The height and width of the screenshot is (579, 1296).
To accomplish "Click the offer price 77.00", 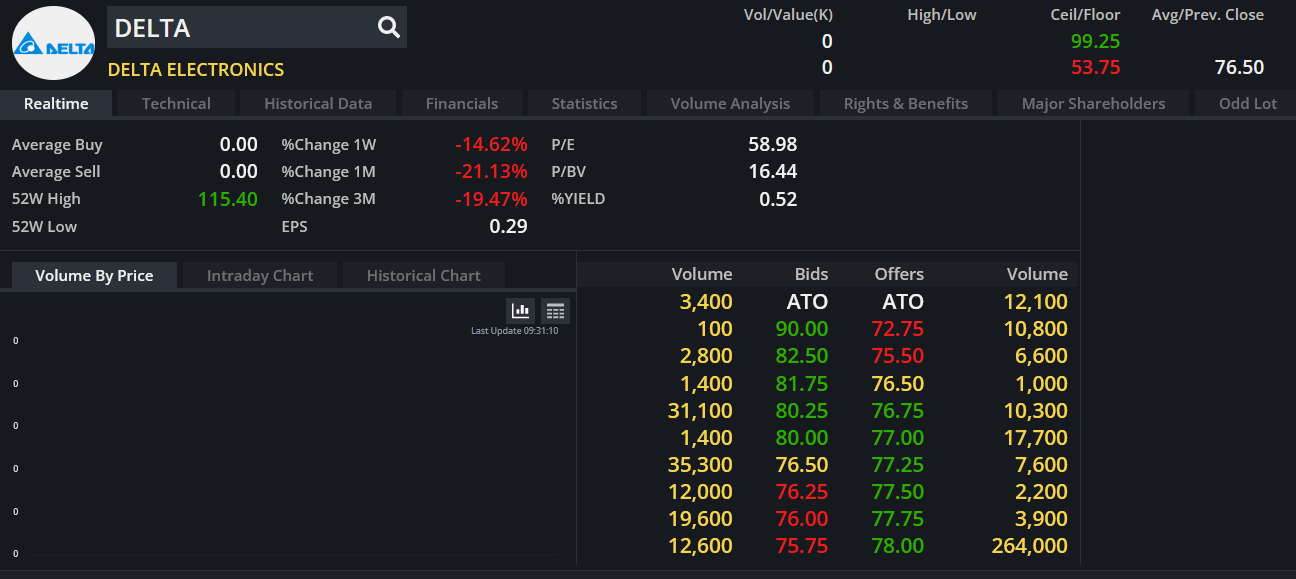I will (898, 437).
